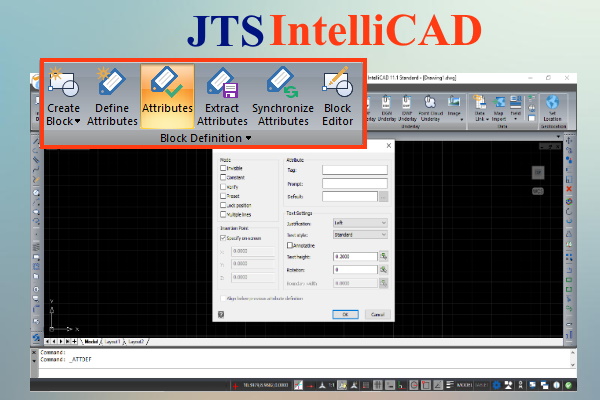
Task: Click the Default value input field
Action: pyautogui.click(x=350, y=197)
